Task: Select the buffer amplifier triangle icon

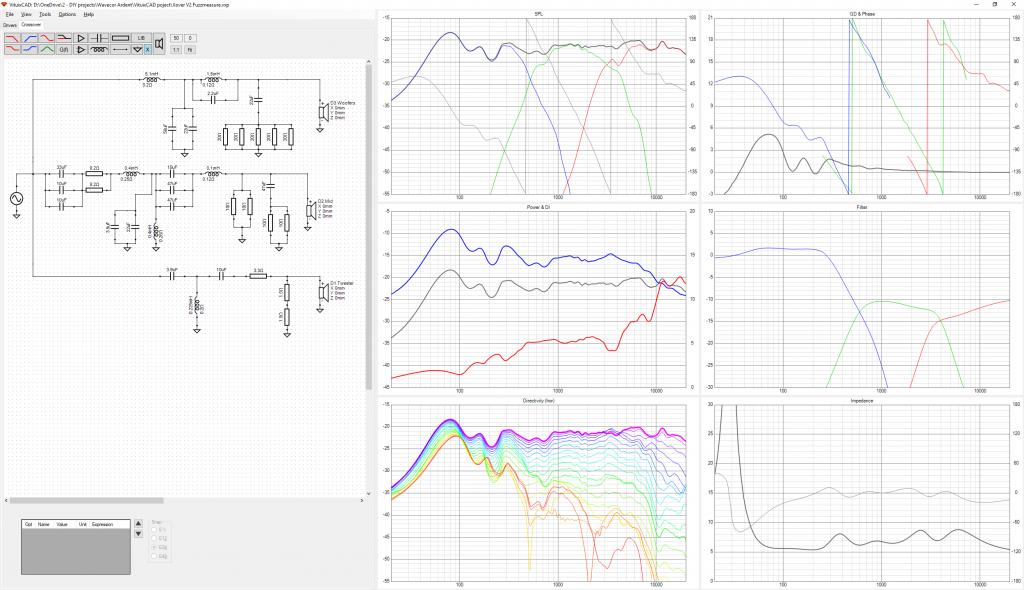Action: pyautogui.click(x=80, y=38)
